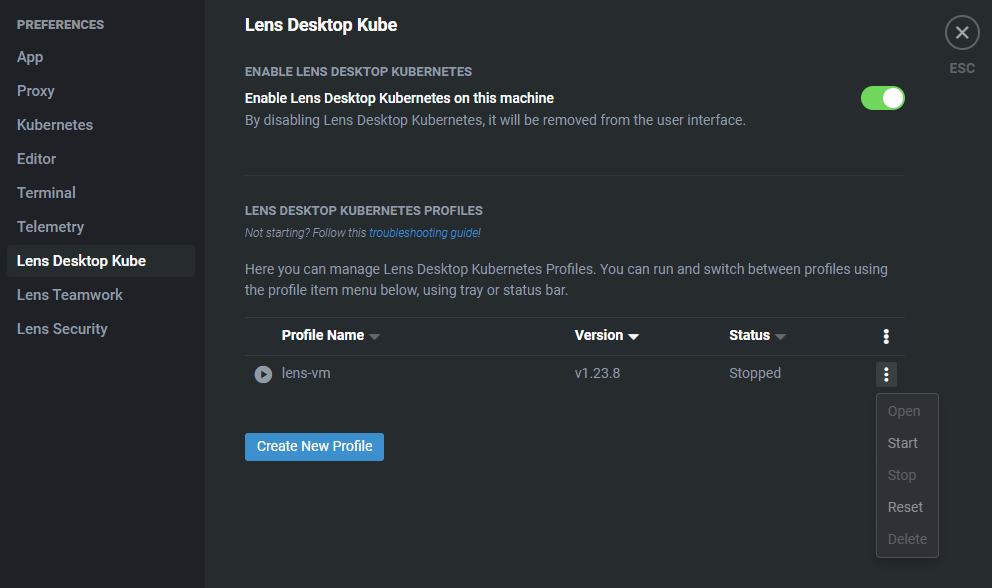Sort by the Status column arrow
Image resolution: width=992 pixels, height=588 pixels.
tap(780, 337)
